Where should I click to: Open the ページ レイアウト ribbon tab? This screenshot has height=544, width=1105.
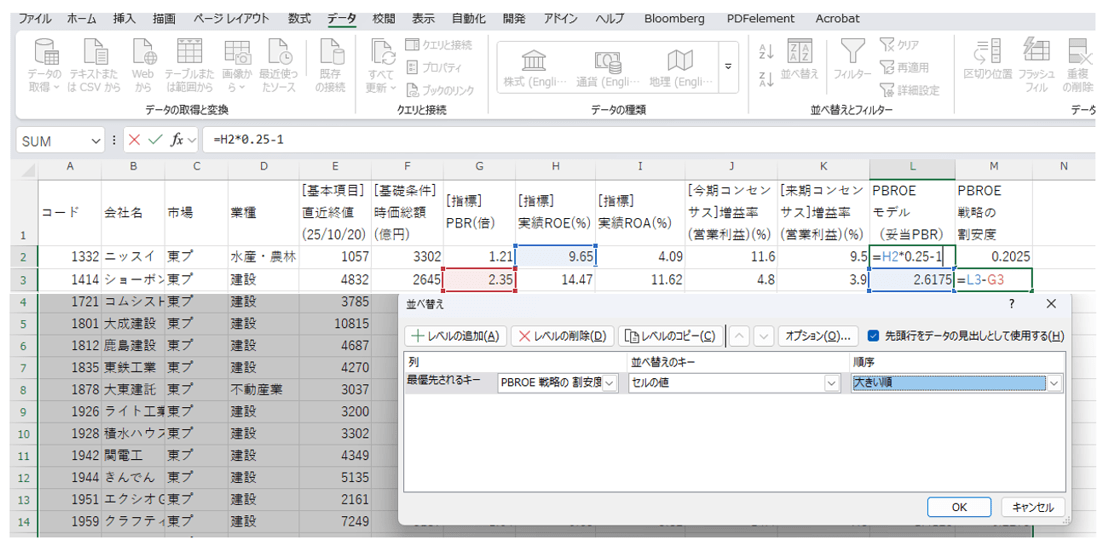[230, 18]
